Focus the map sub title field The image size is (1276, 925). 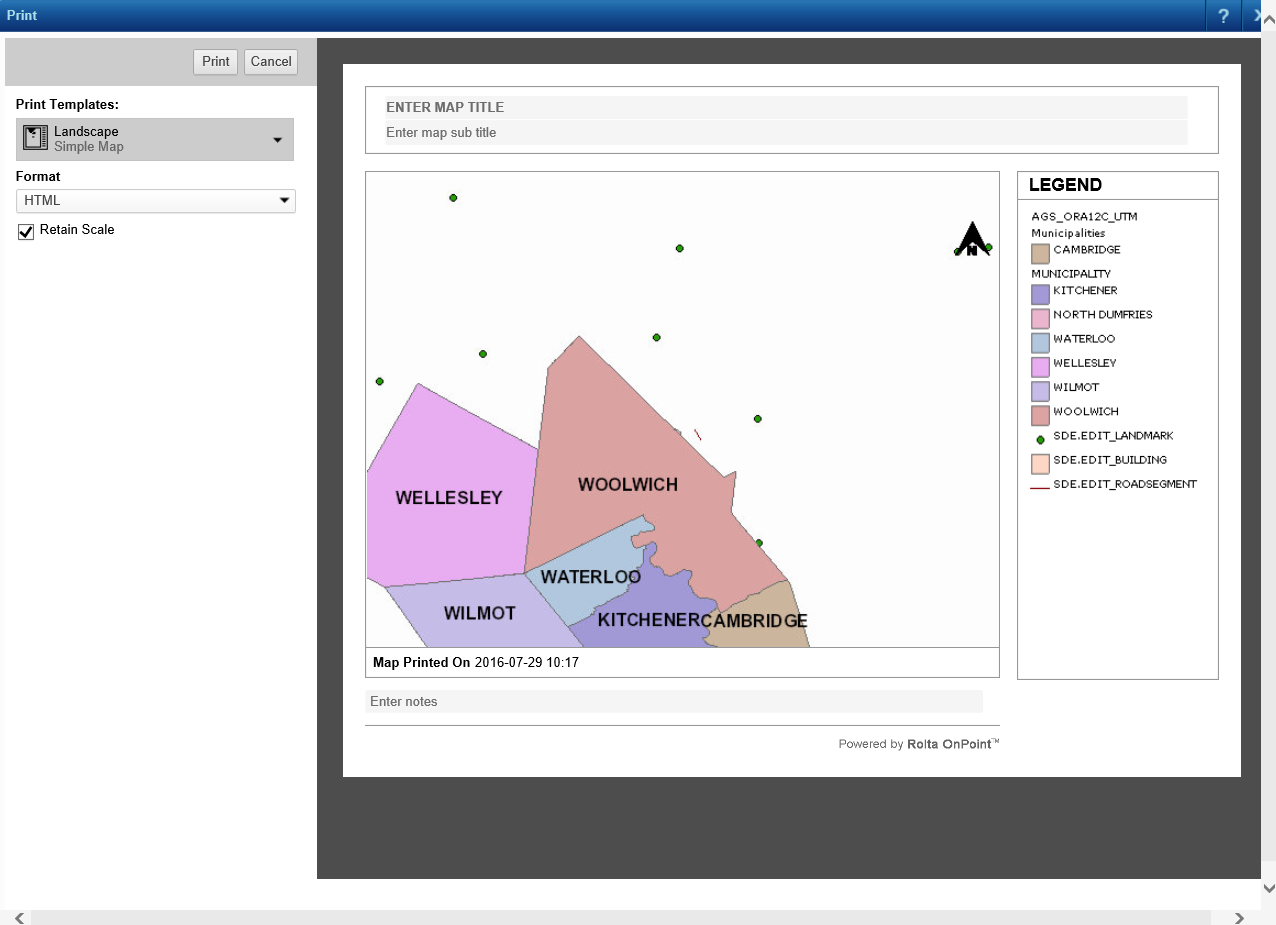tap(785, 132)
